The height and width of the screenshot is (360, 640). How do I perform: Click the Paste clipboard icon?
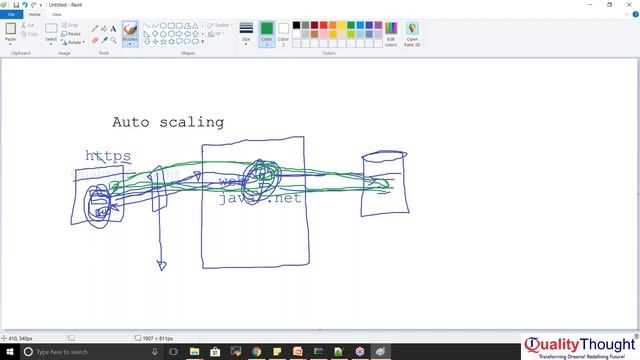coord(11,29)
